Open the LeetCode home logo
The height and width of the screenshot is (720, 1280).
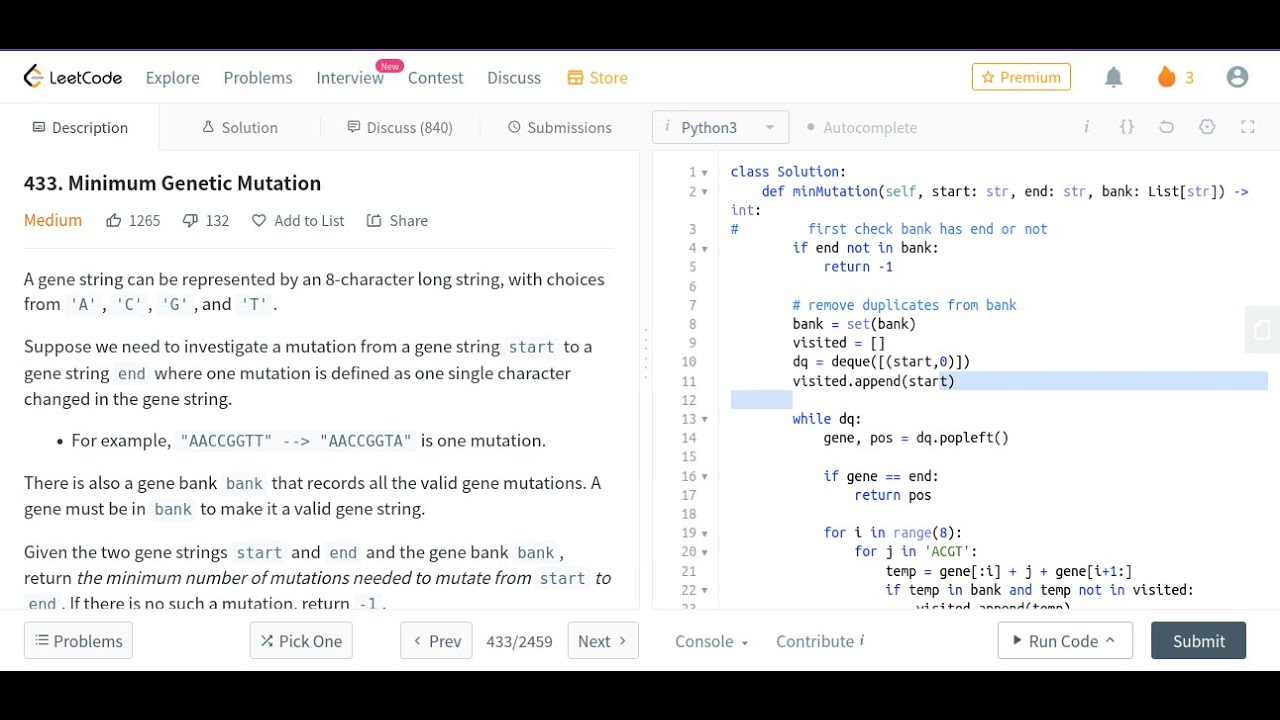pyautogui.click(x=73, y=77)
